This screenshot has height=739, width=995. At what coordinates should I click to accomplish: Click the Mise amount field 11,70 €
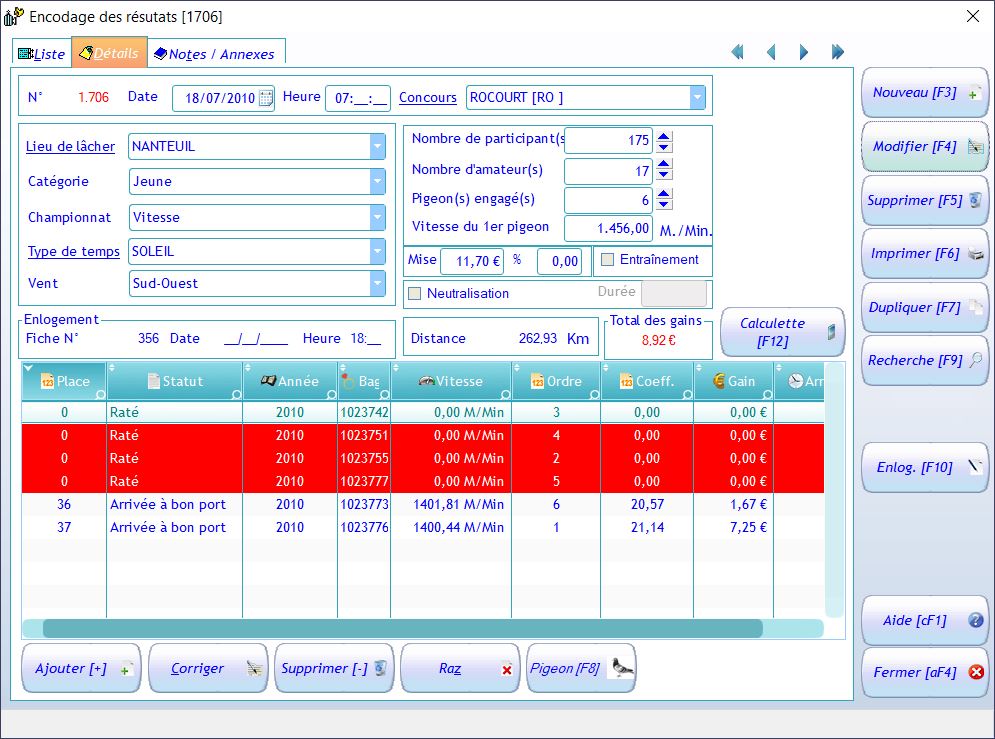click(x=471, y=261)
